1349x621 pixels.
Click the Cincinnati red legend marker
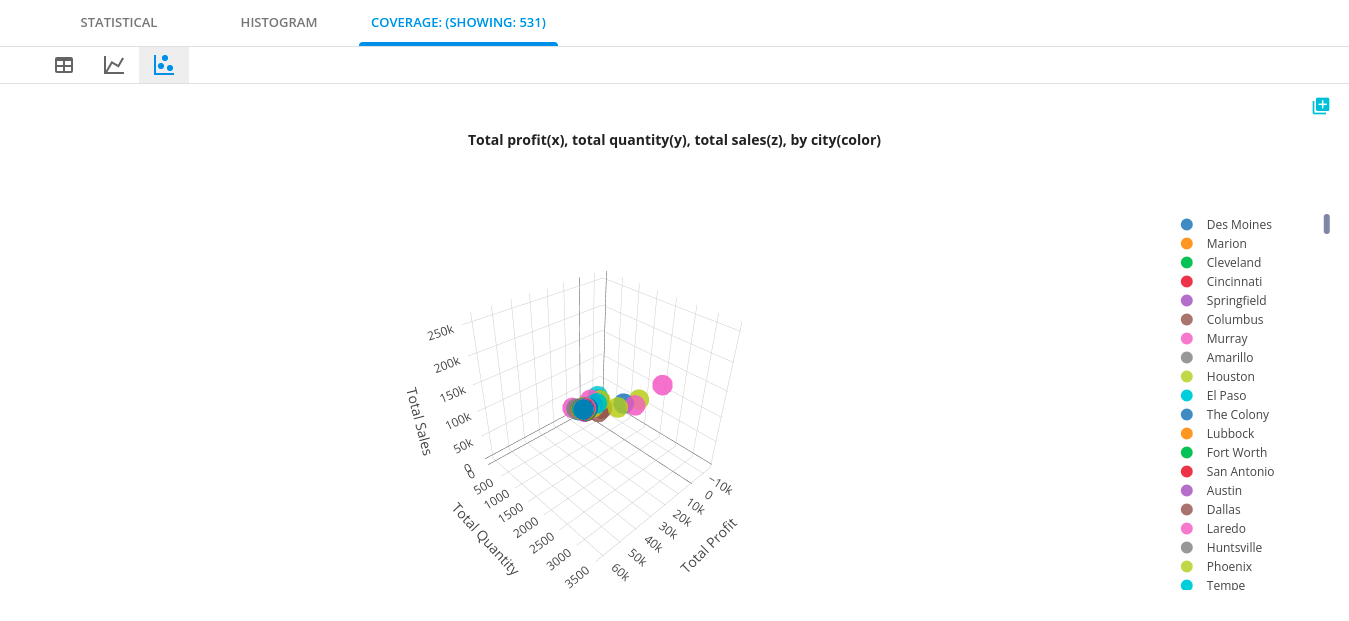point(1187,282)
